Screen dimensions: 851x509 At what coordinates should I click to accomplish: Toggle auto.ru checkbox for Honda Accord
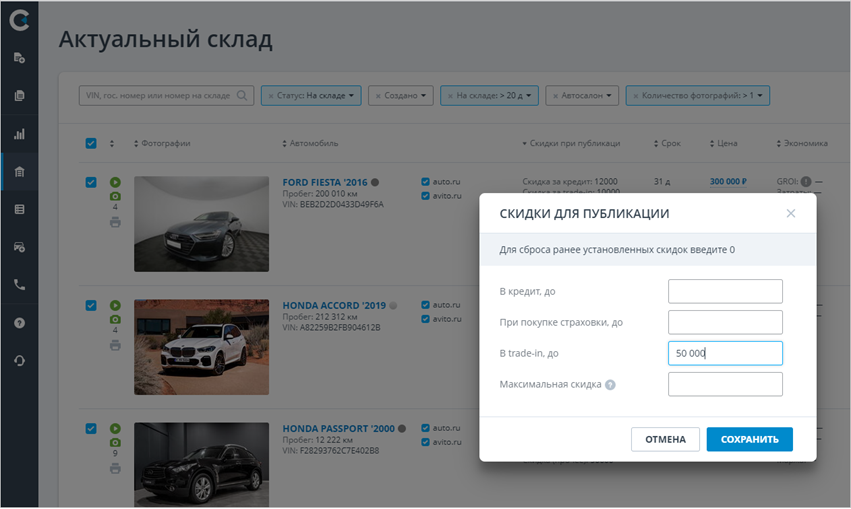426,305
